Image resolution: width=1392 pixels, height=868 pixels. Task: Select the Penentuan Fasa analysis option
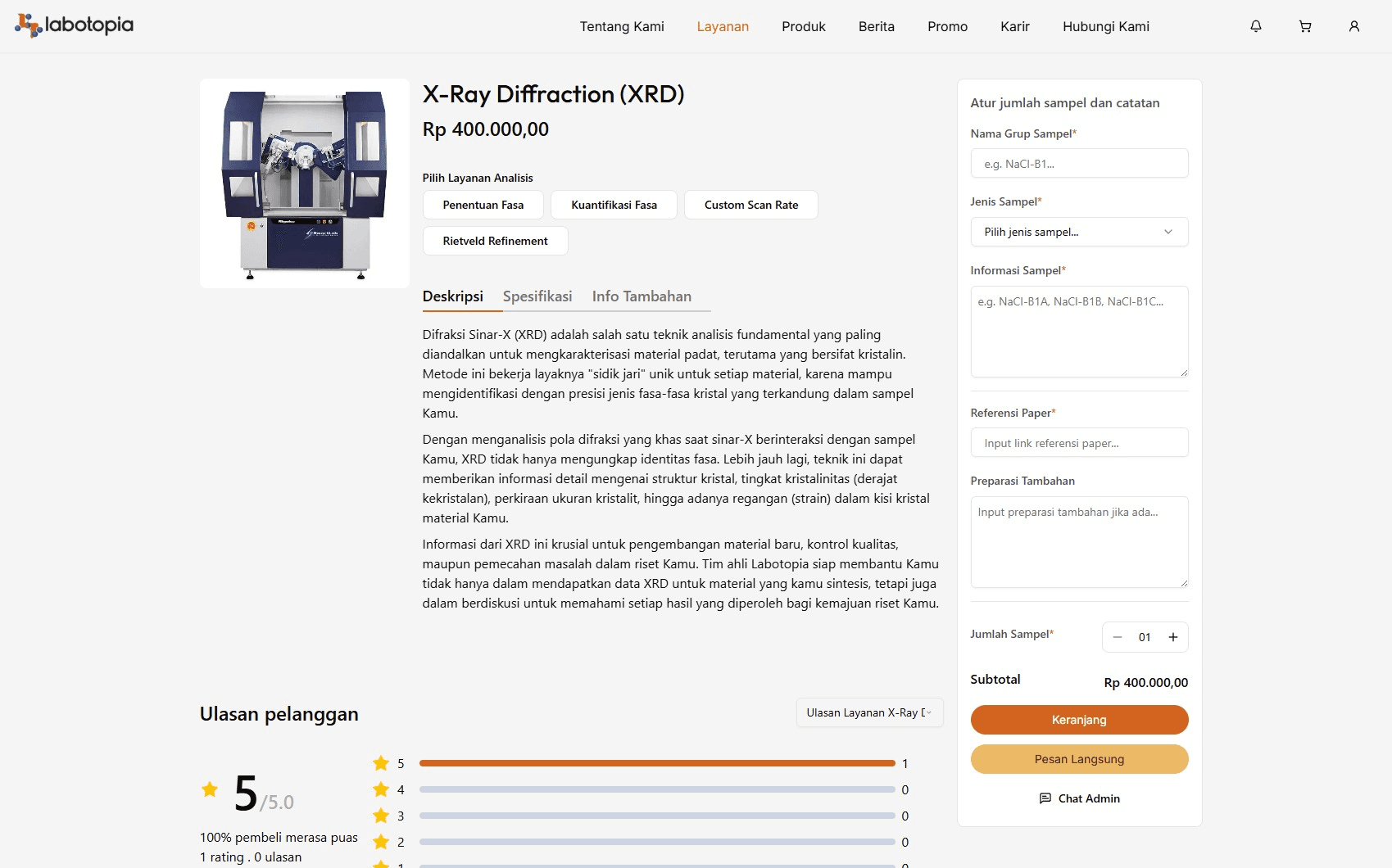click(x=483, y=205)
